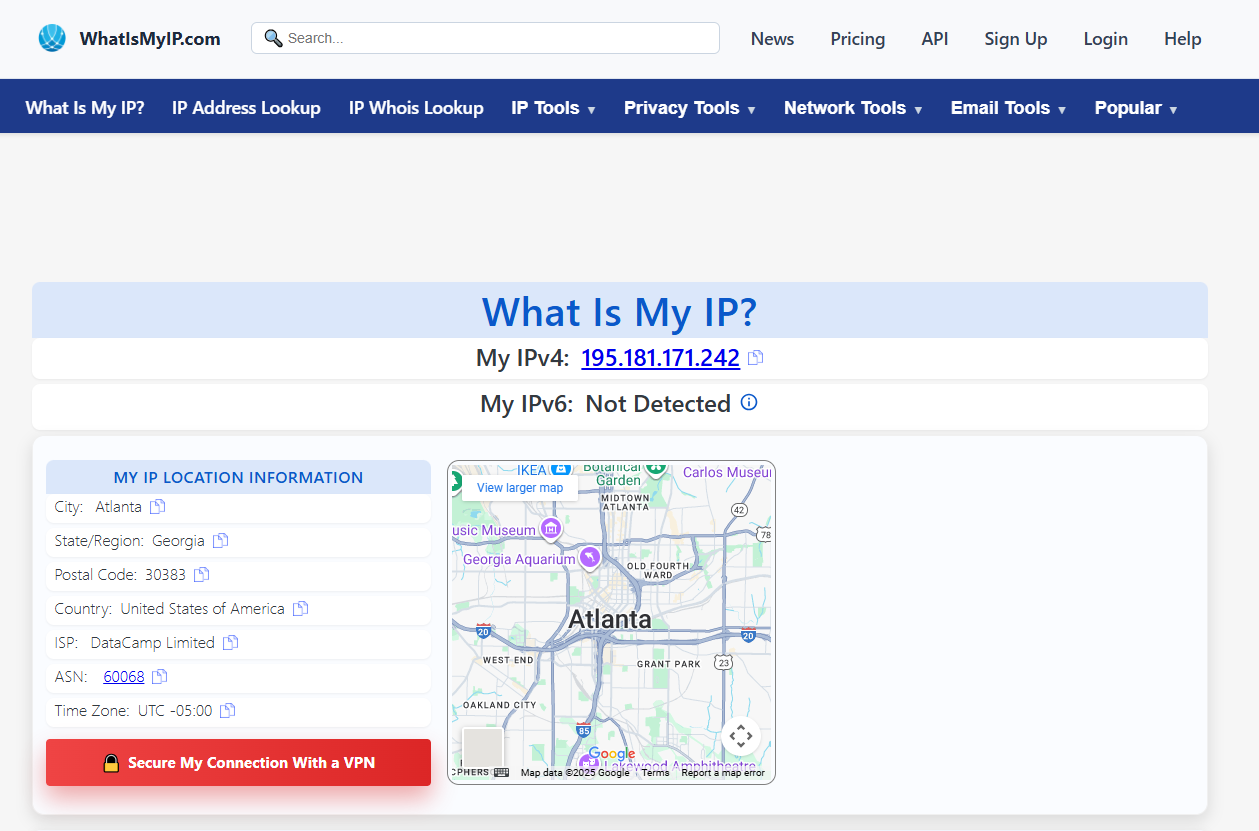Copy the city Atlanta value

coord(157,506)
